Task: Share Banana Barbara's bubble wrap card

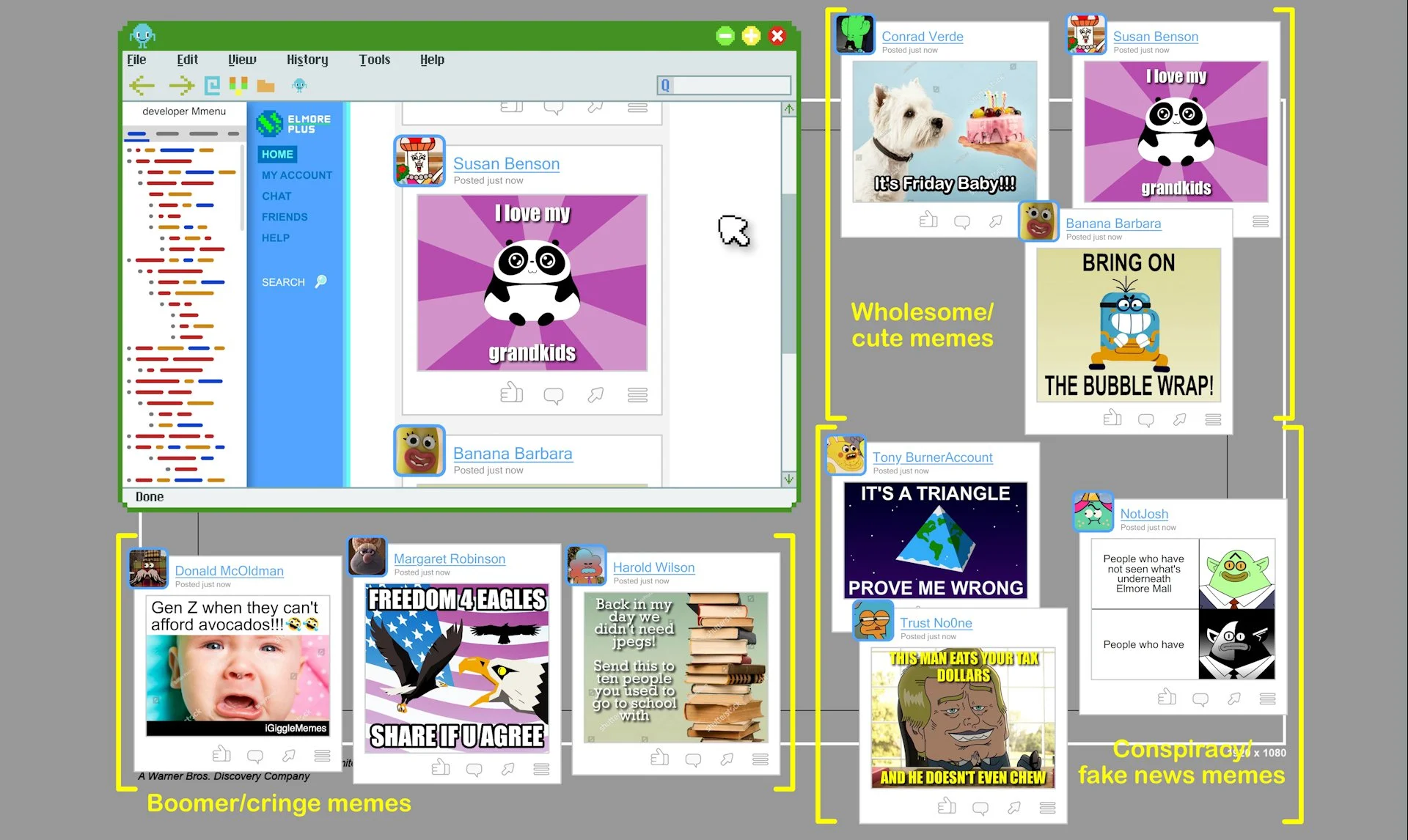Action: [x=1180, y=419]
